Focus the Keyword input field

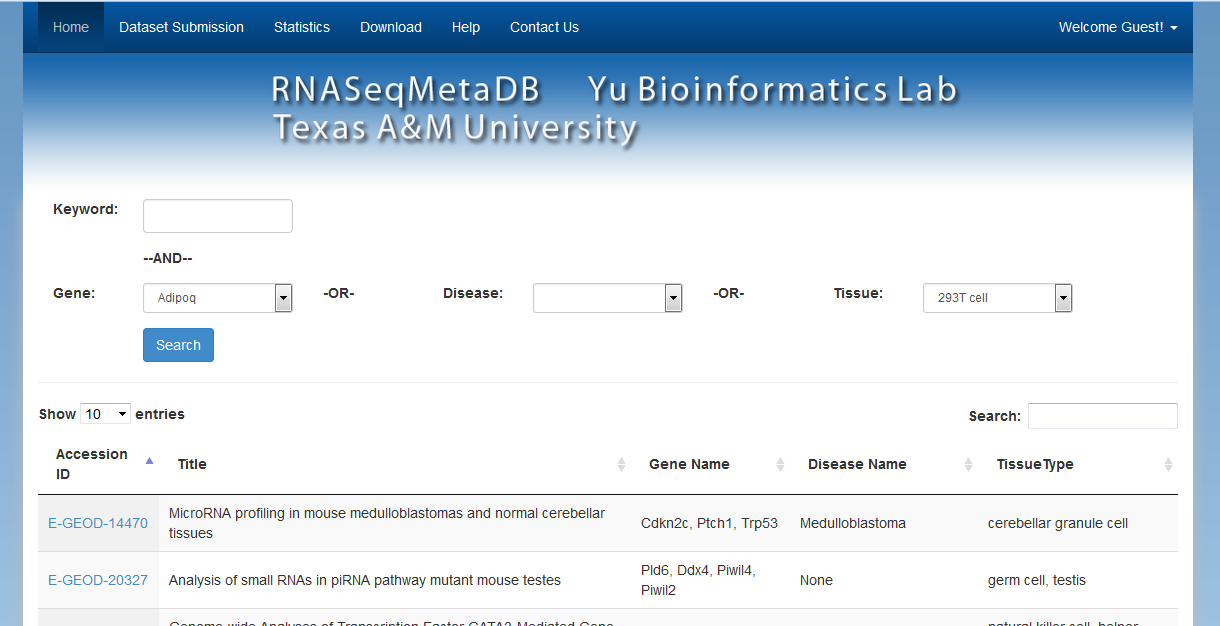pos(218,216)
